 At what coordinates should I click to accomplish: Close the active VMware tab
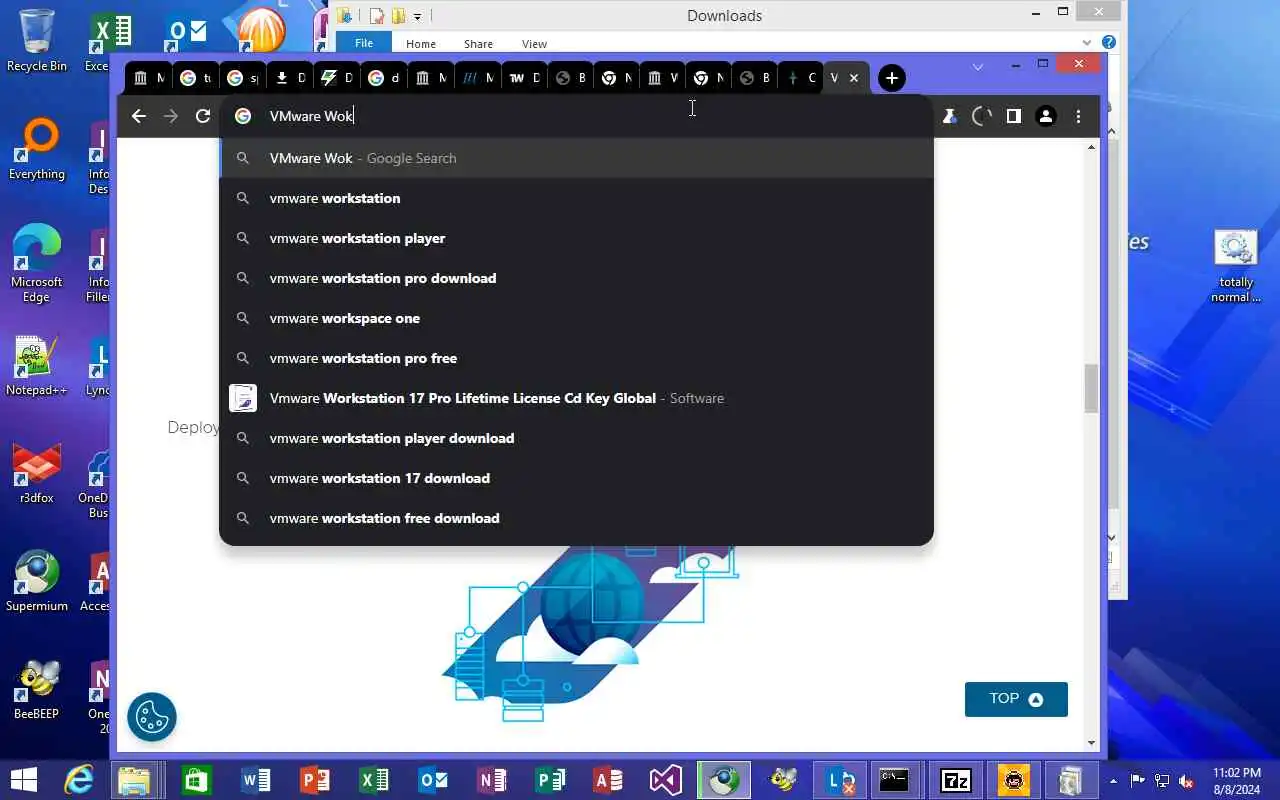pos(854,78)
